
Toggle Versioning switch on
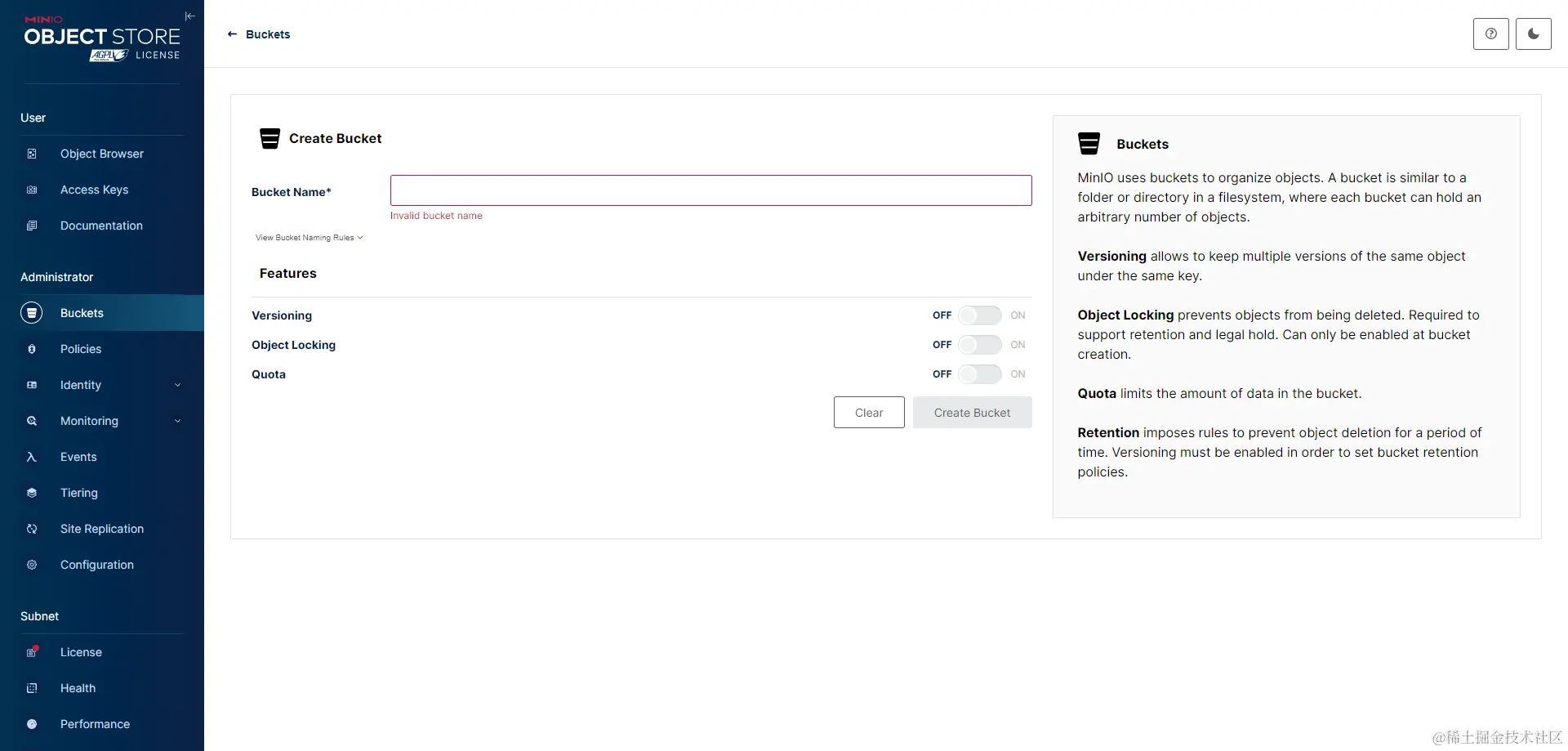coord(979,315)
